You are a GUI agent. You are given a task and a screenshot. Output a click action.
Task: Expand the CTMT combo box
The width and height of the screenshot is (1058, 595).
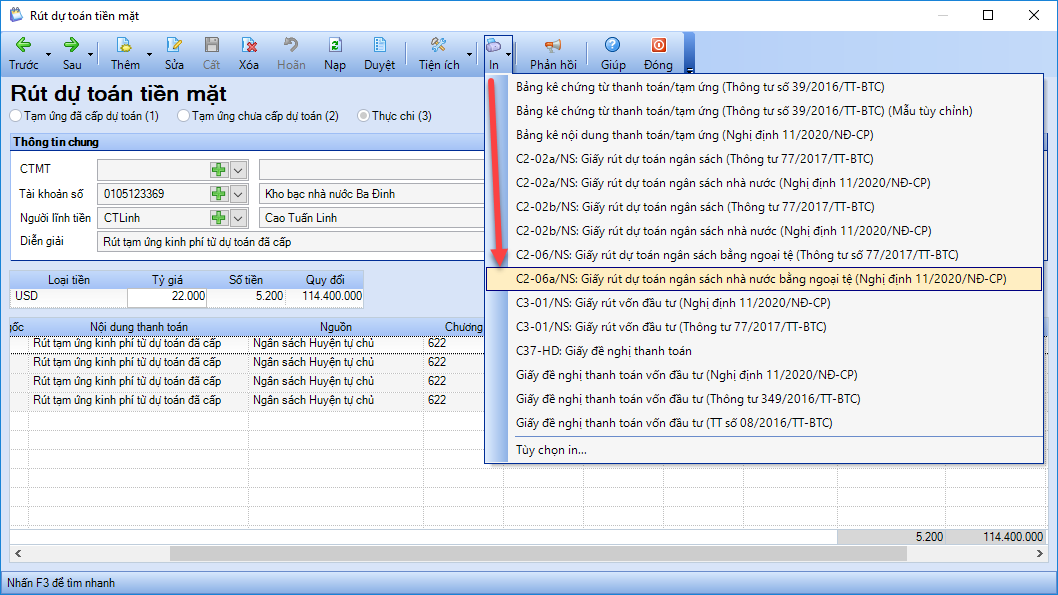pos(238,170)
